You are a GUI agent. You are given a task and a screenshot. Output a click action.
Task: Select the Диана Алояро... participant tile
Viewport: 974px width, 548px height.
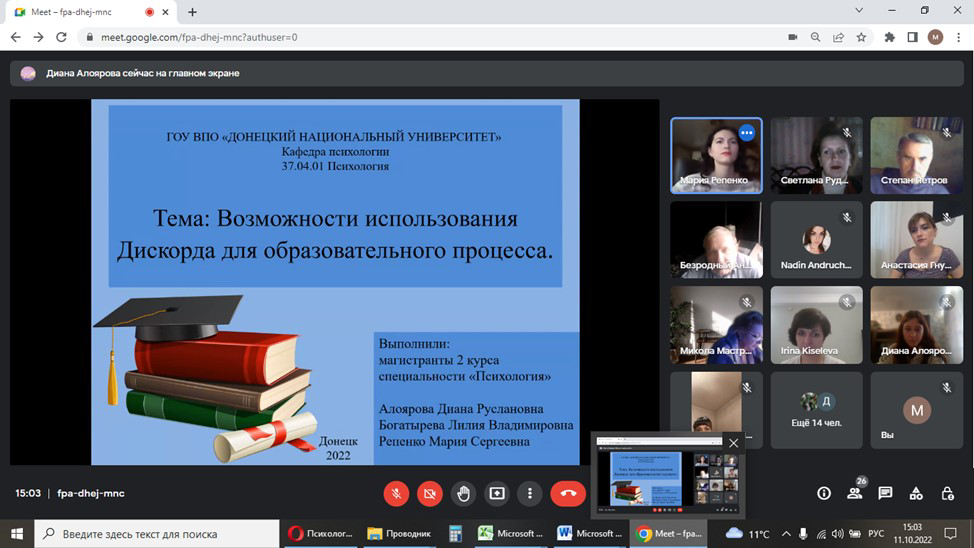tap(916, 325)
